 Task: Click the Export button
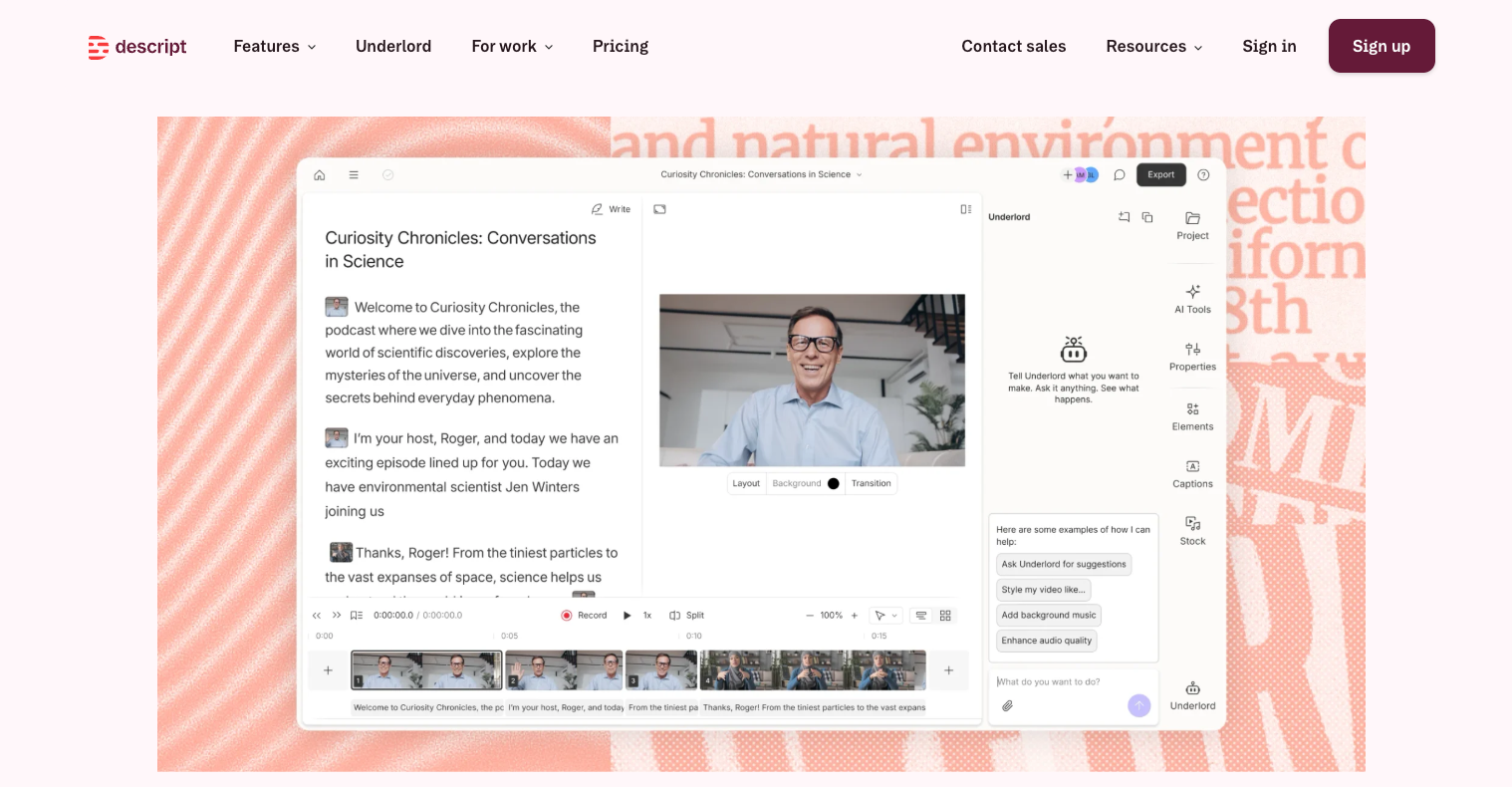coord(1161,175)
